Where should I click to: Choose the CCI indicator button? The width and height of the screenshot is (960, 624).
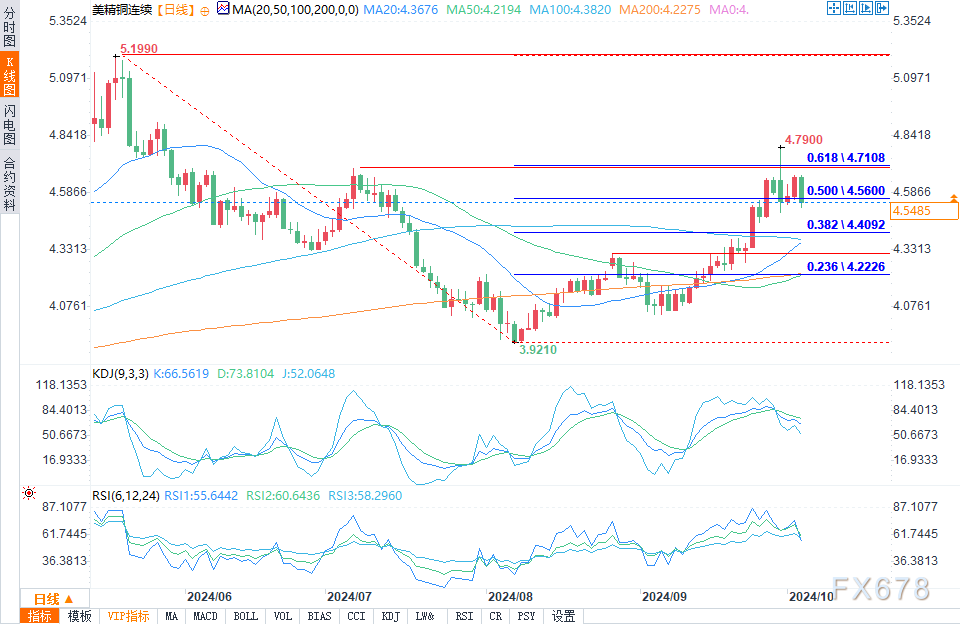[356, 616]
